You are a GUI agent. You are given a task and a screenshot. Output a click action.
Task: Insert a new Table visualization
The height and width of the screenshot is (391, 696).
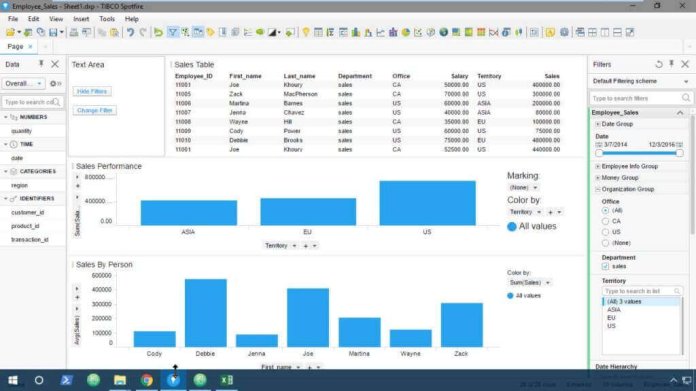pos(318,32)
